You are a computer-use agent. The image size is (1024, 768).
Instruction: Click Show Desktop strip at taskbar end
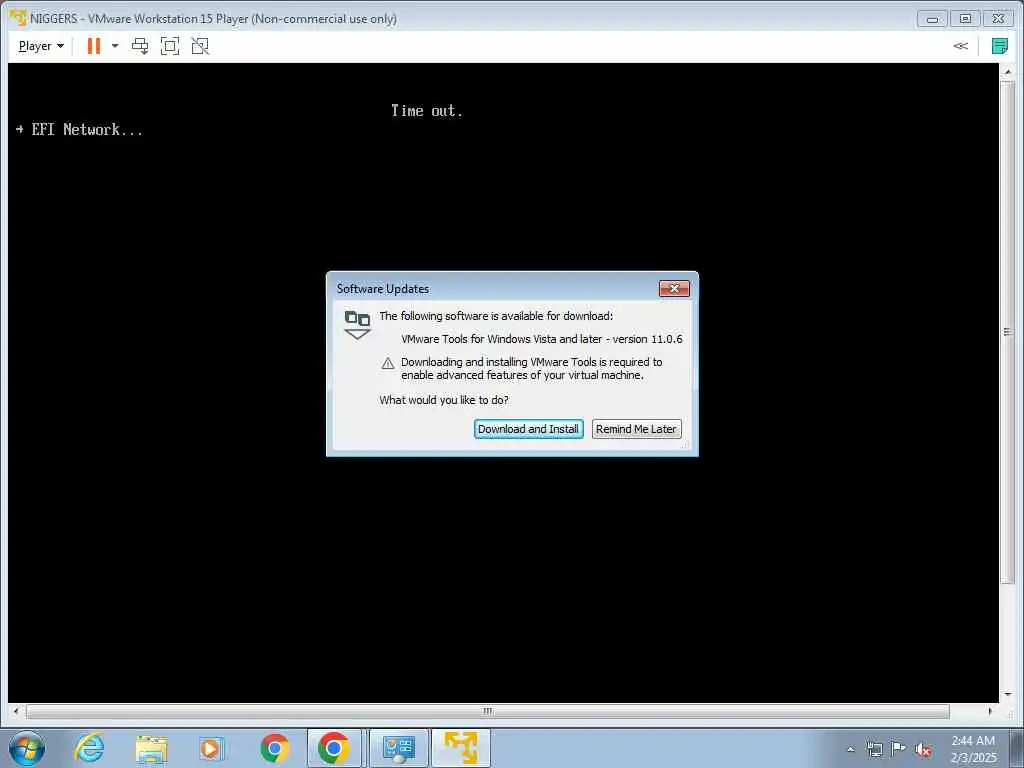click(x=1016, y=748)
